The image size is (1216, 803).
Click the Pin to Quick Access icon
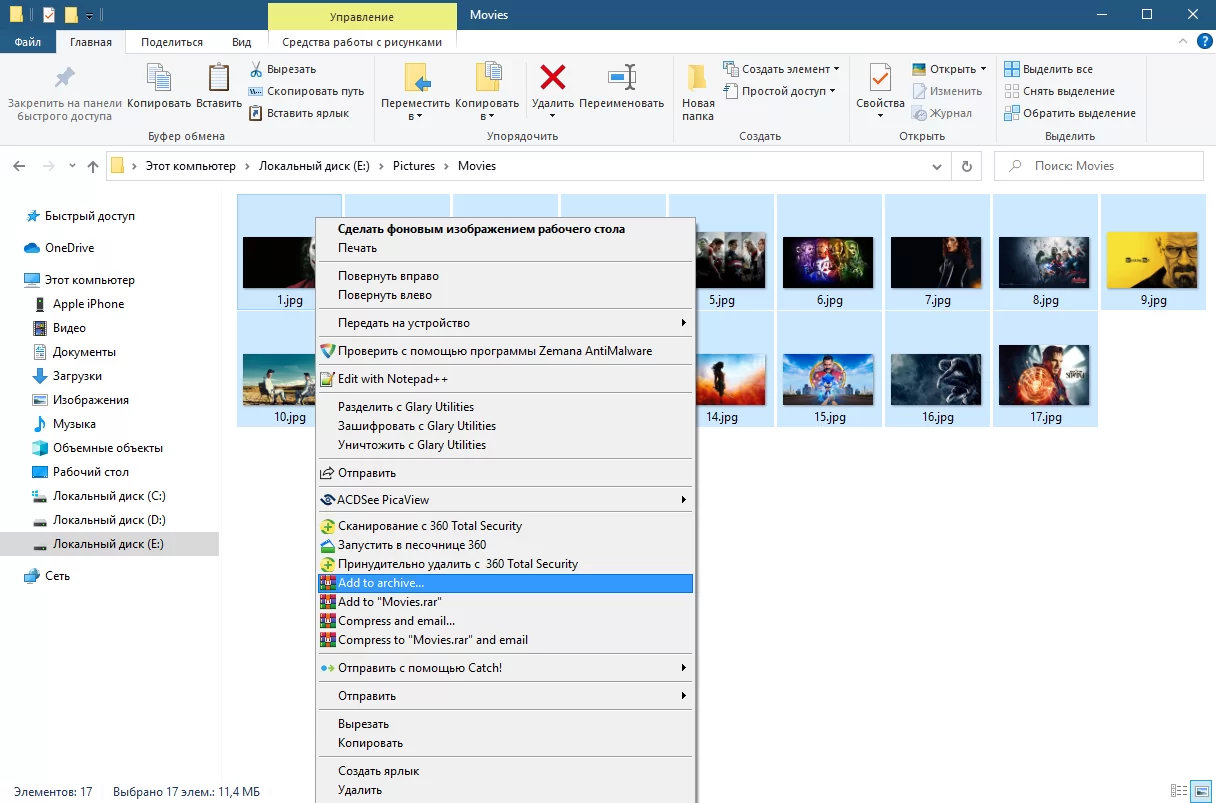(x=65, y=78)
